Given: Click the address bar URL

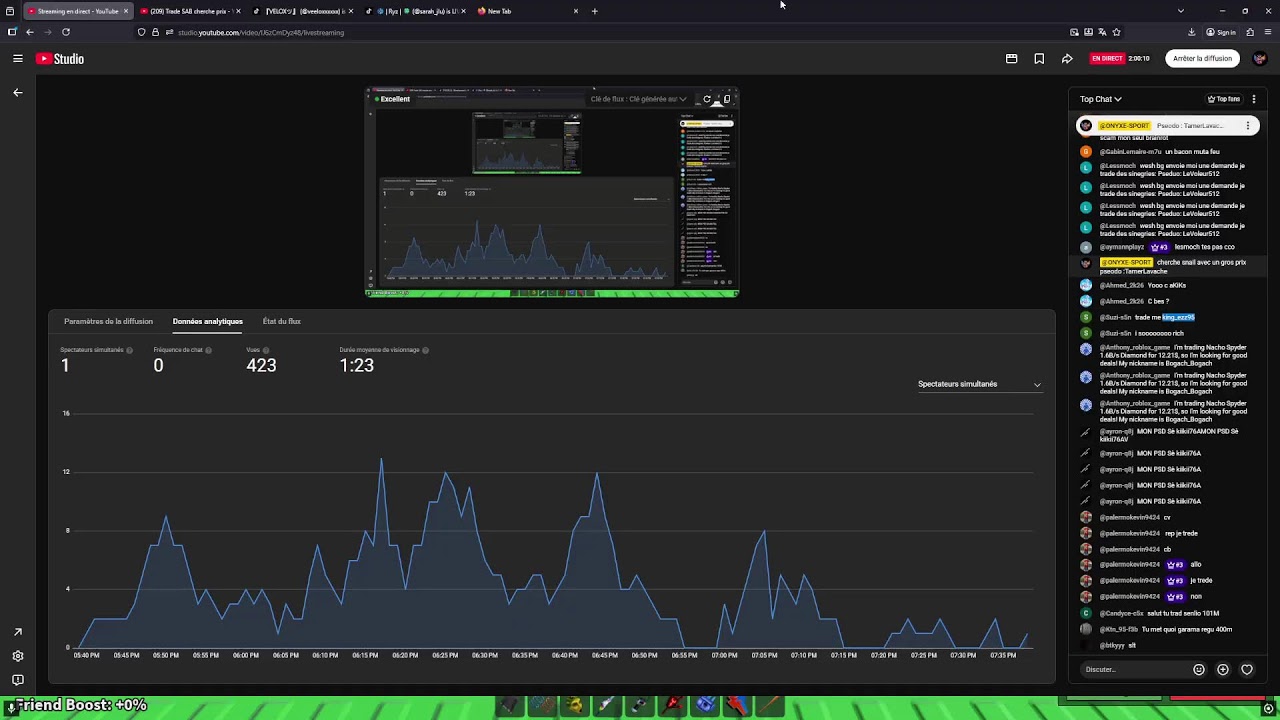Looking at the screenshot, I should click(260, 32).
